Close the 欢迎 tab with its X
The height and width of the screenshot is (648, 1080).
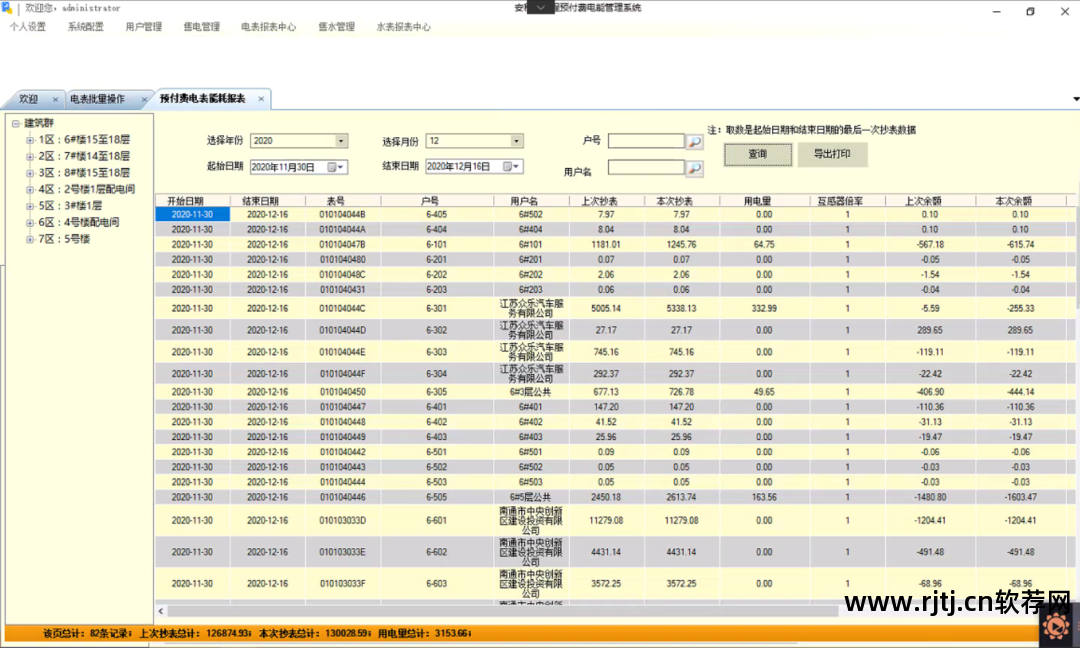coord(55,99)
